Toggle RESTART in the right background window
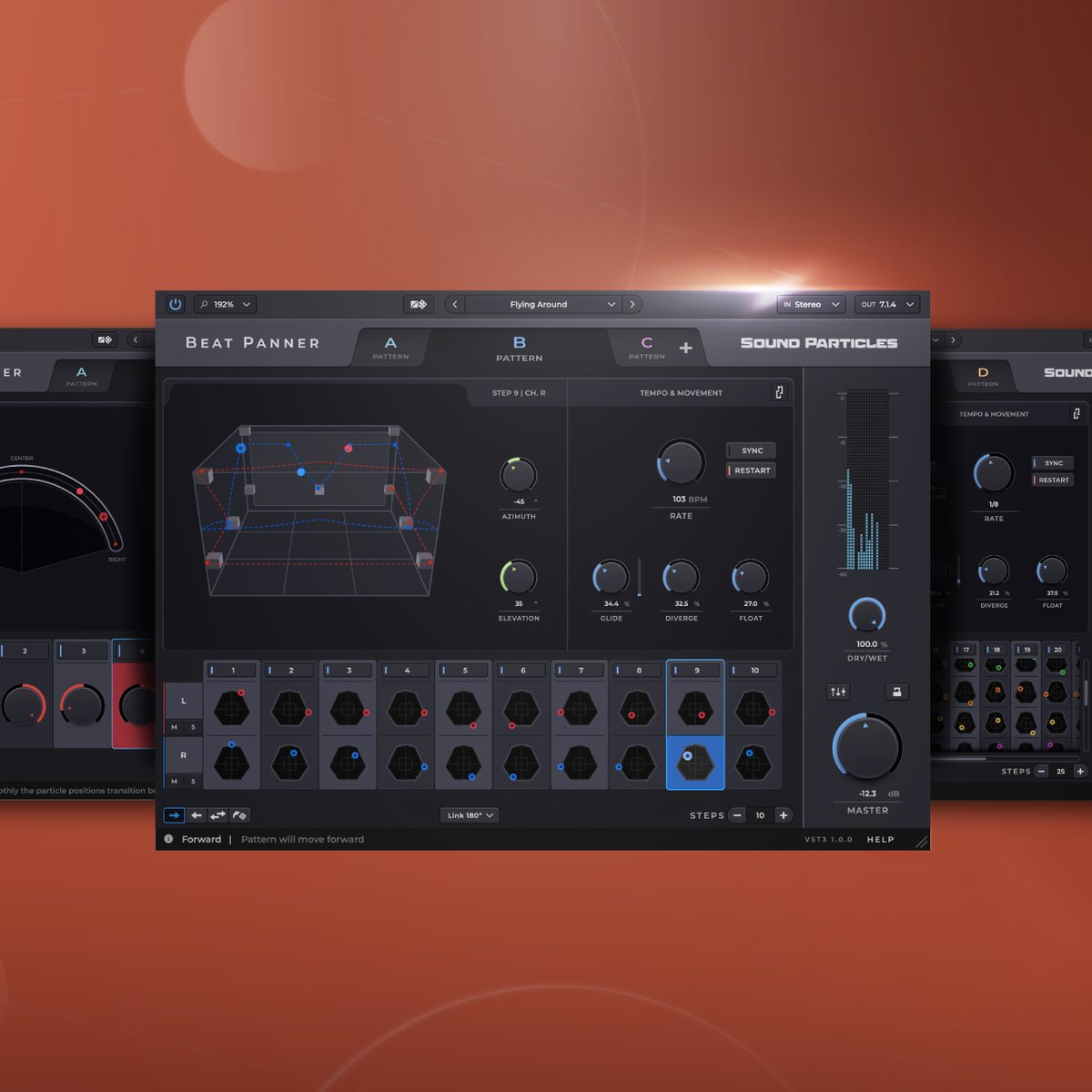 click(x=1052, y=480)
